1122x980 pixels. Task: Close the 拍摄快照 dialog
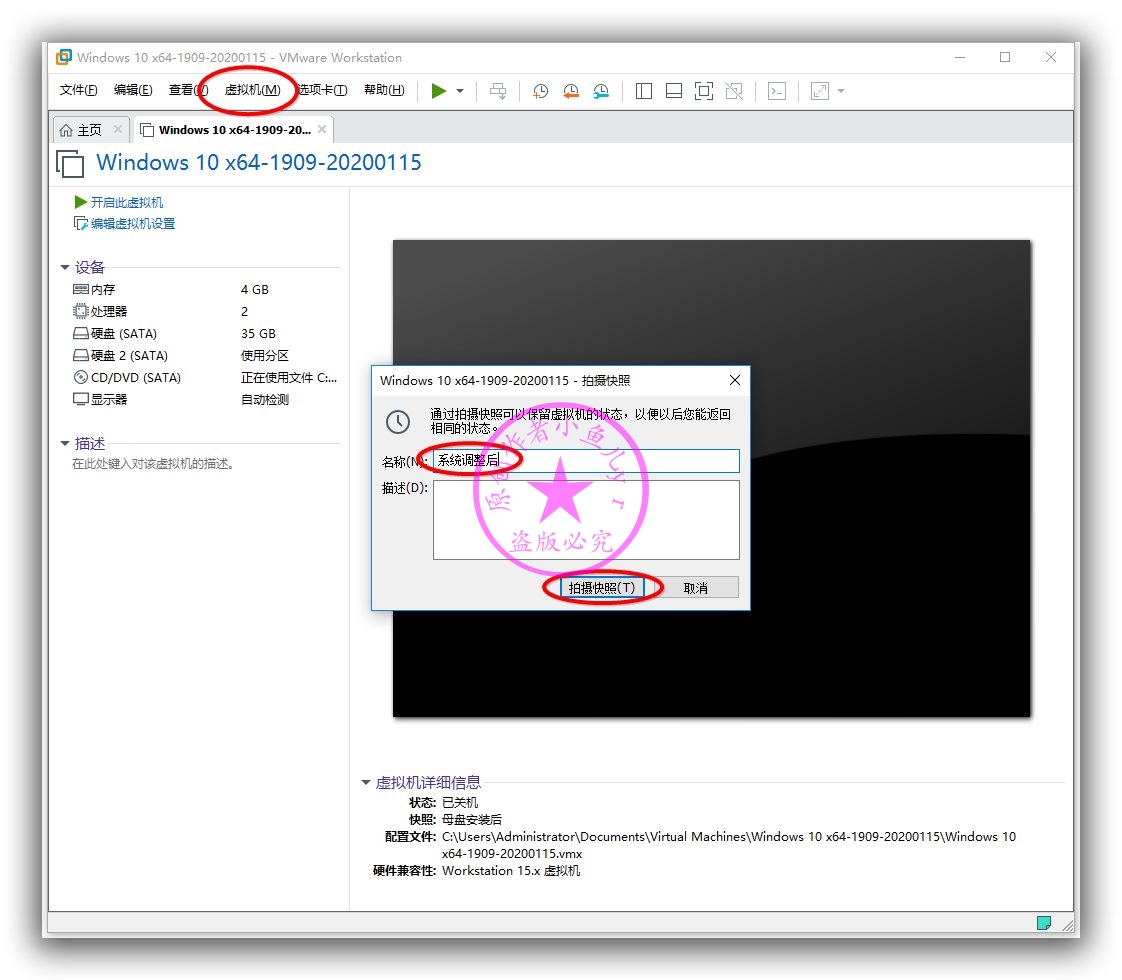pyautogui.click(x=735, y=381)
